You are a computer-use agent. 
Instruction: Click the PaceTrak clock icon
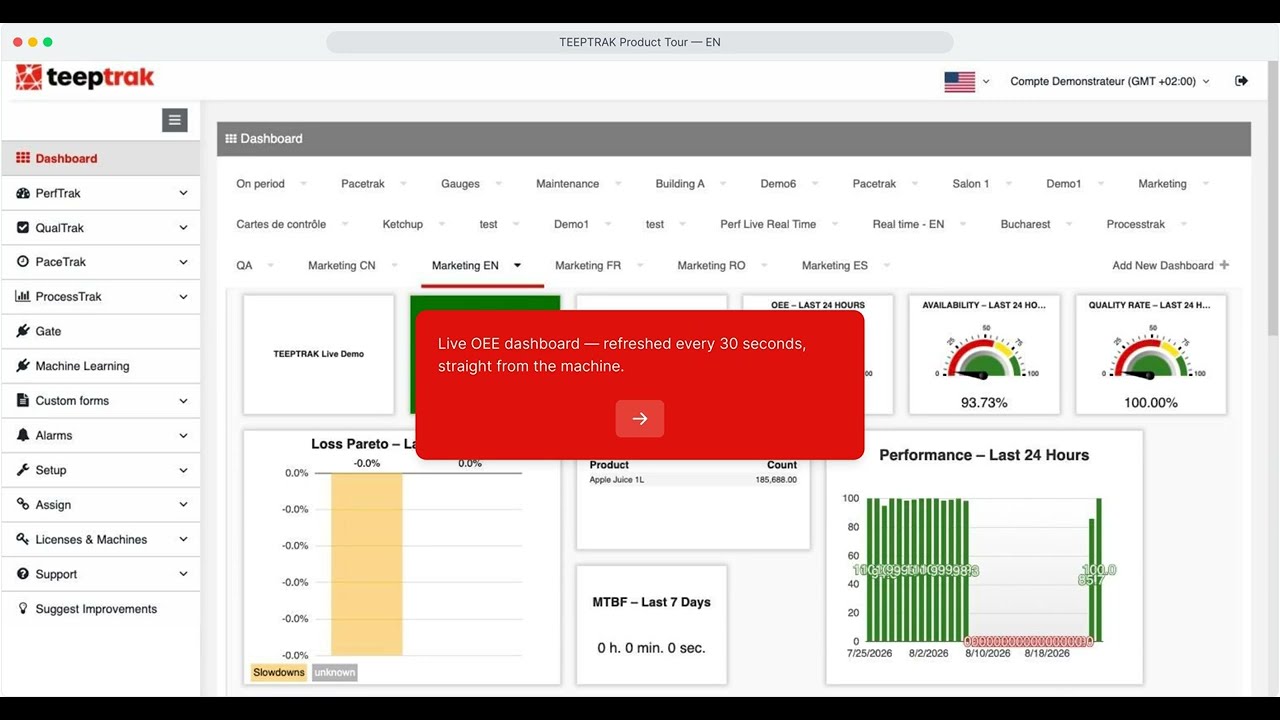23,261
